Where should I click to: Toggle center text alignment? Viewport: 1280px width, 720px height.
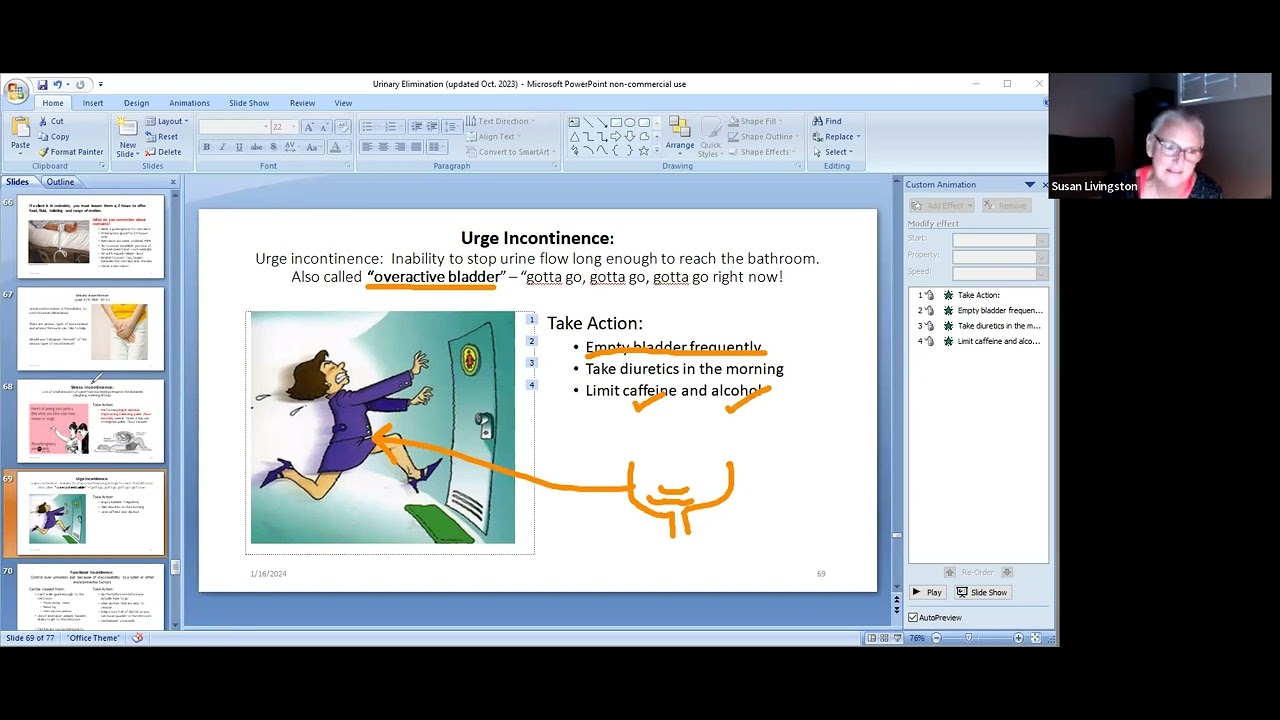383,147
